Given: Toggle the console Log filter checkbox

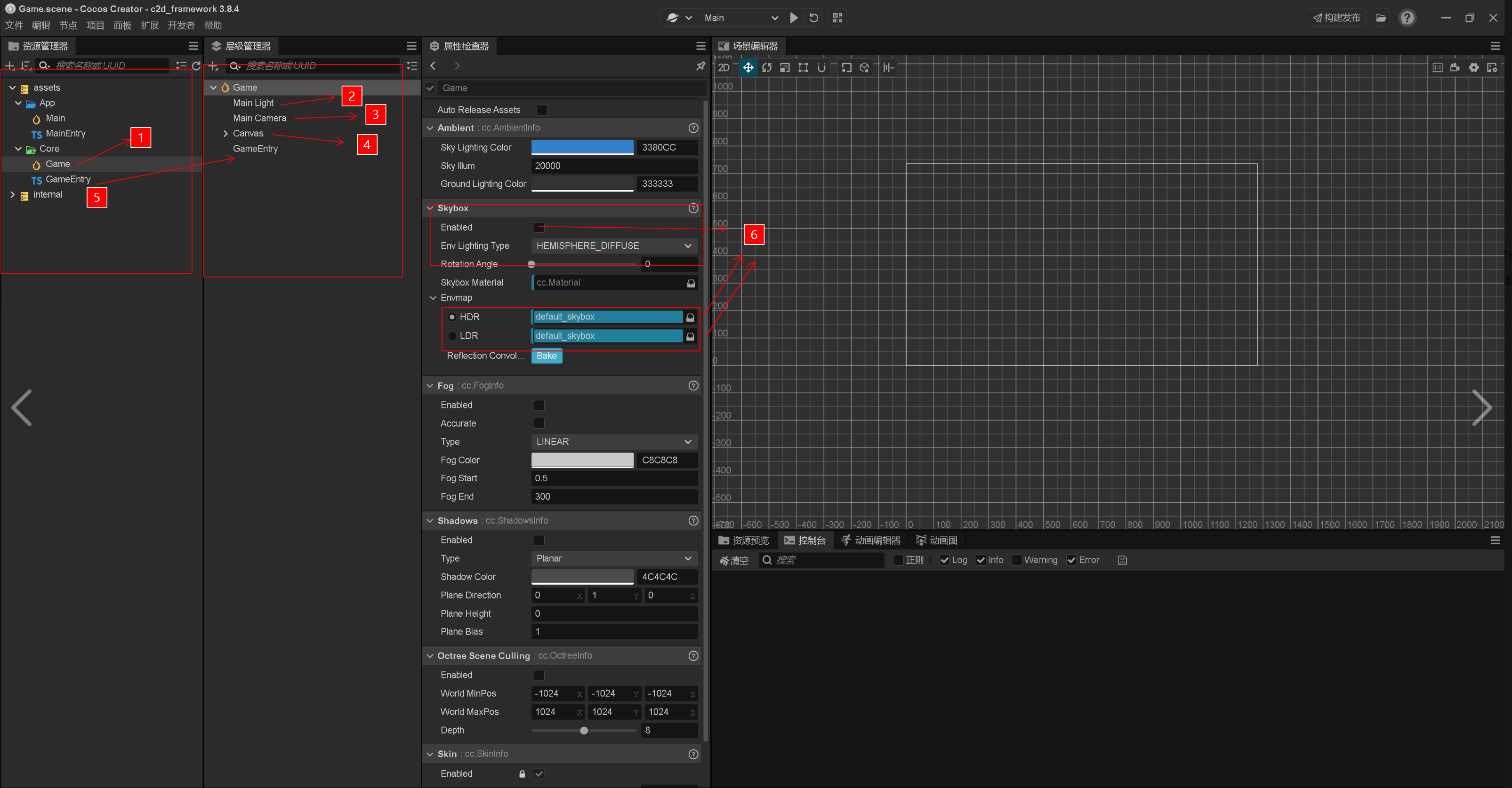Looking at the screenshot, I should pyautogui.click(x=944, y=560).
